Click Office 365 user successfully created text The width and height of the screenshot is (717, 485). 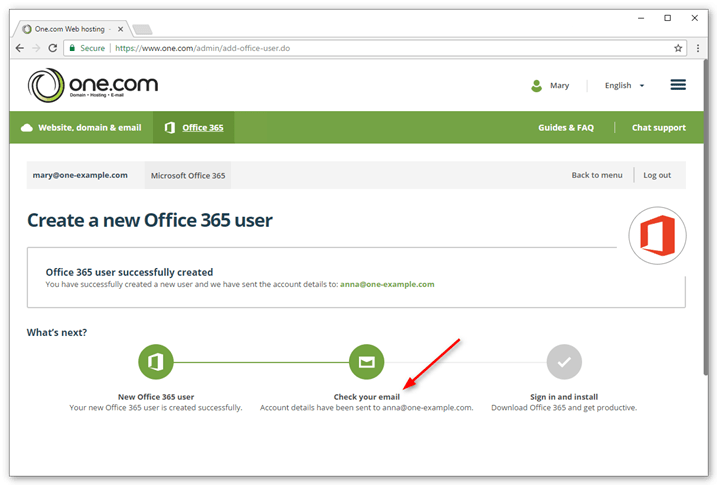pos(129,272)
